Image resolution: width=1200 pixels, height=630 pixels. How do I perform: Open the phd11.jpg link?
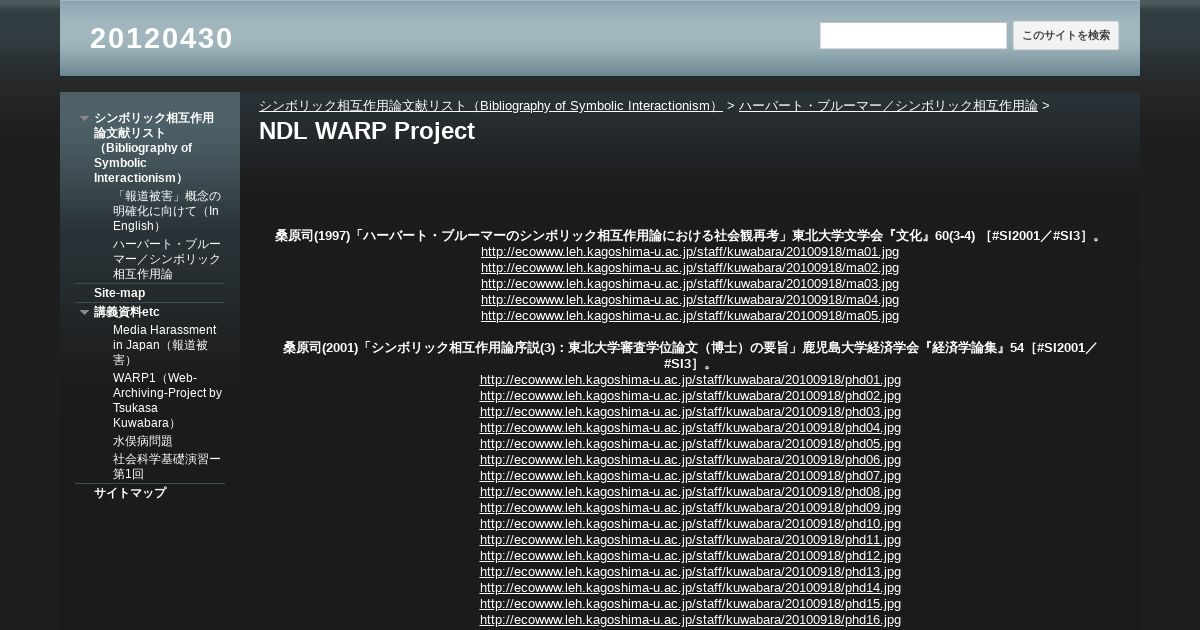(690, 540)
